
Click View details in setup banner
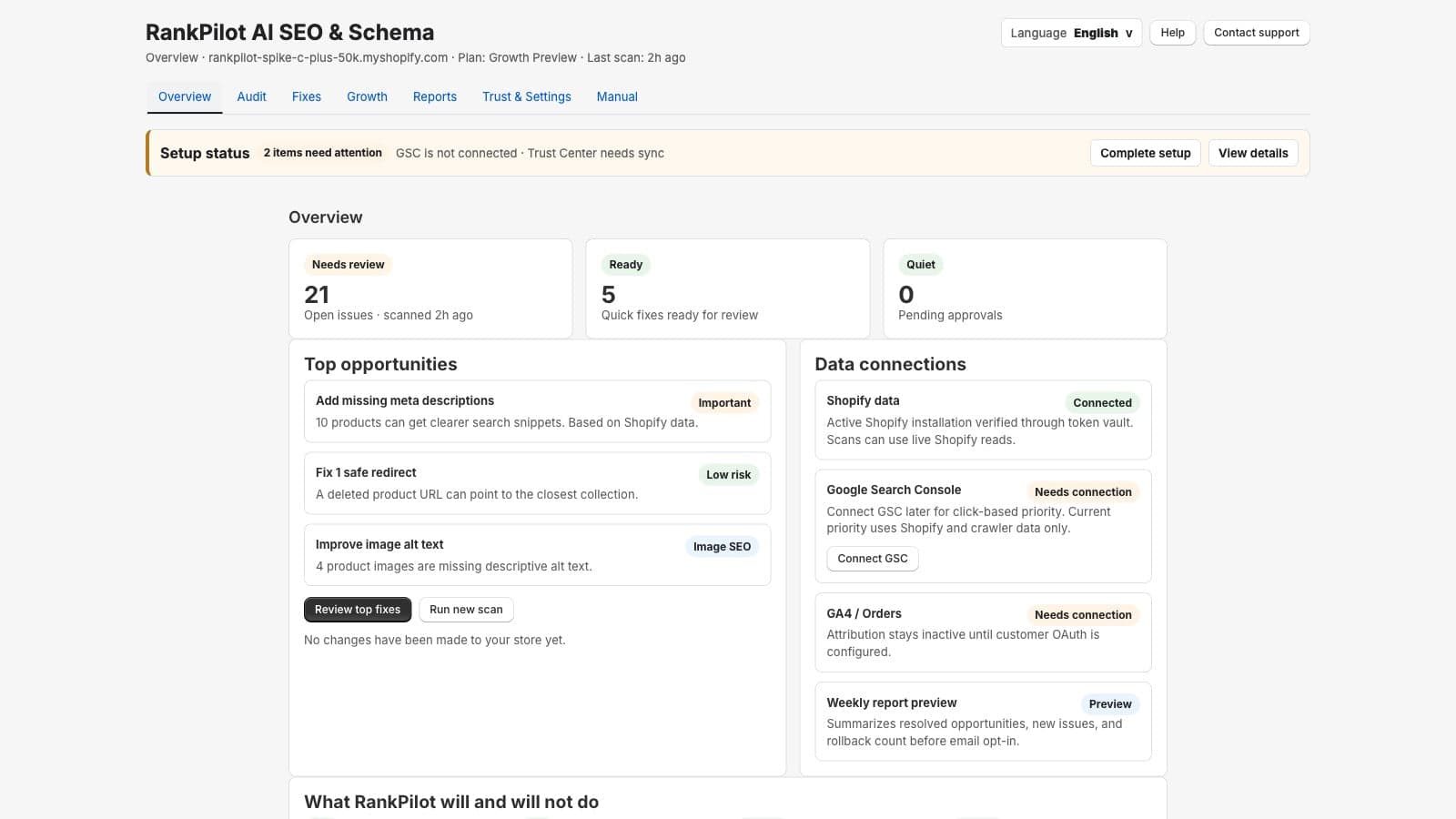1253,153
